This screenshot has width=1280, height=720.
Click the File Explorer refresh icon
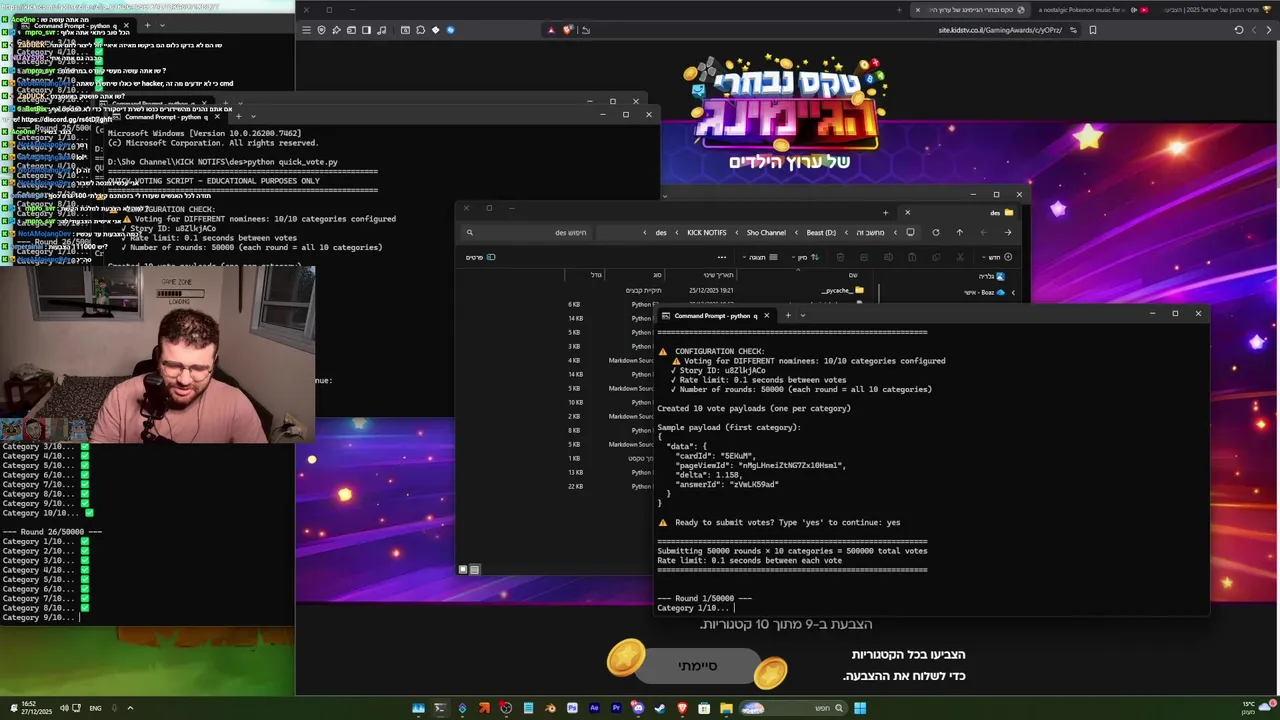point(935,232)
